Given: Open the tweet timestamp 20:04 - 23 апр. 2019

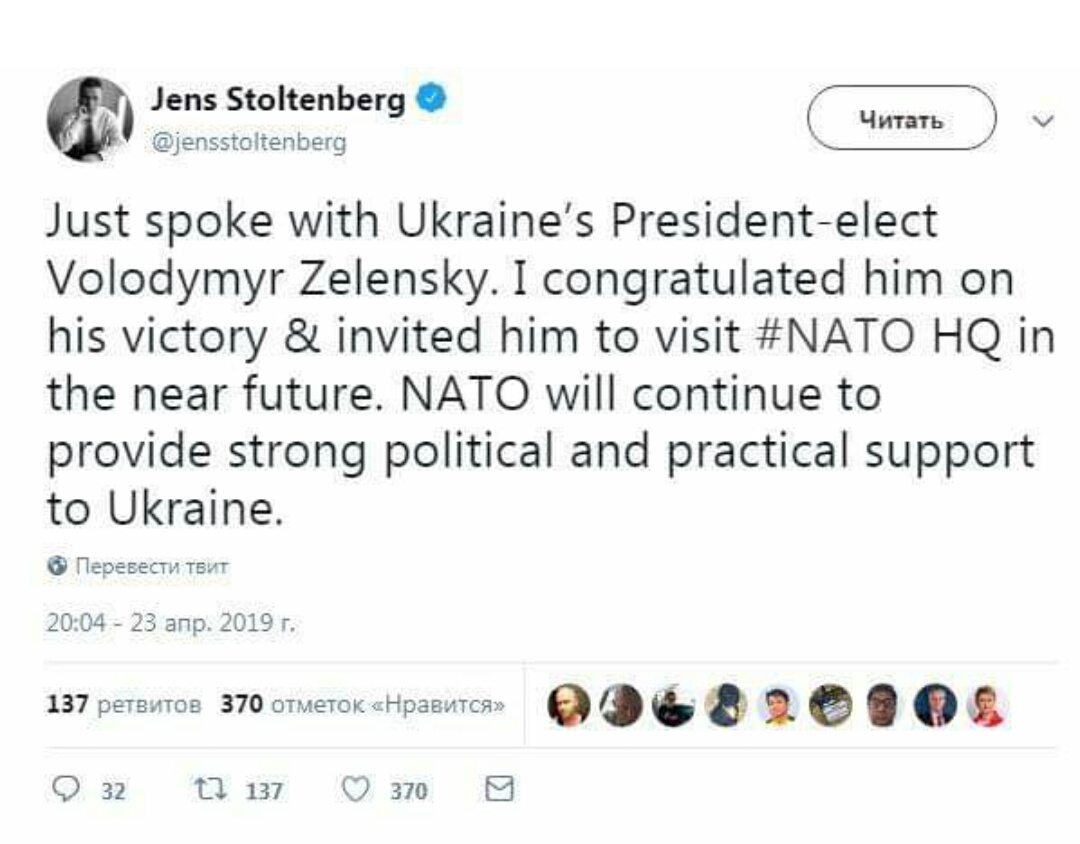Looking at the screenshot, I should pos(170,623).
